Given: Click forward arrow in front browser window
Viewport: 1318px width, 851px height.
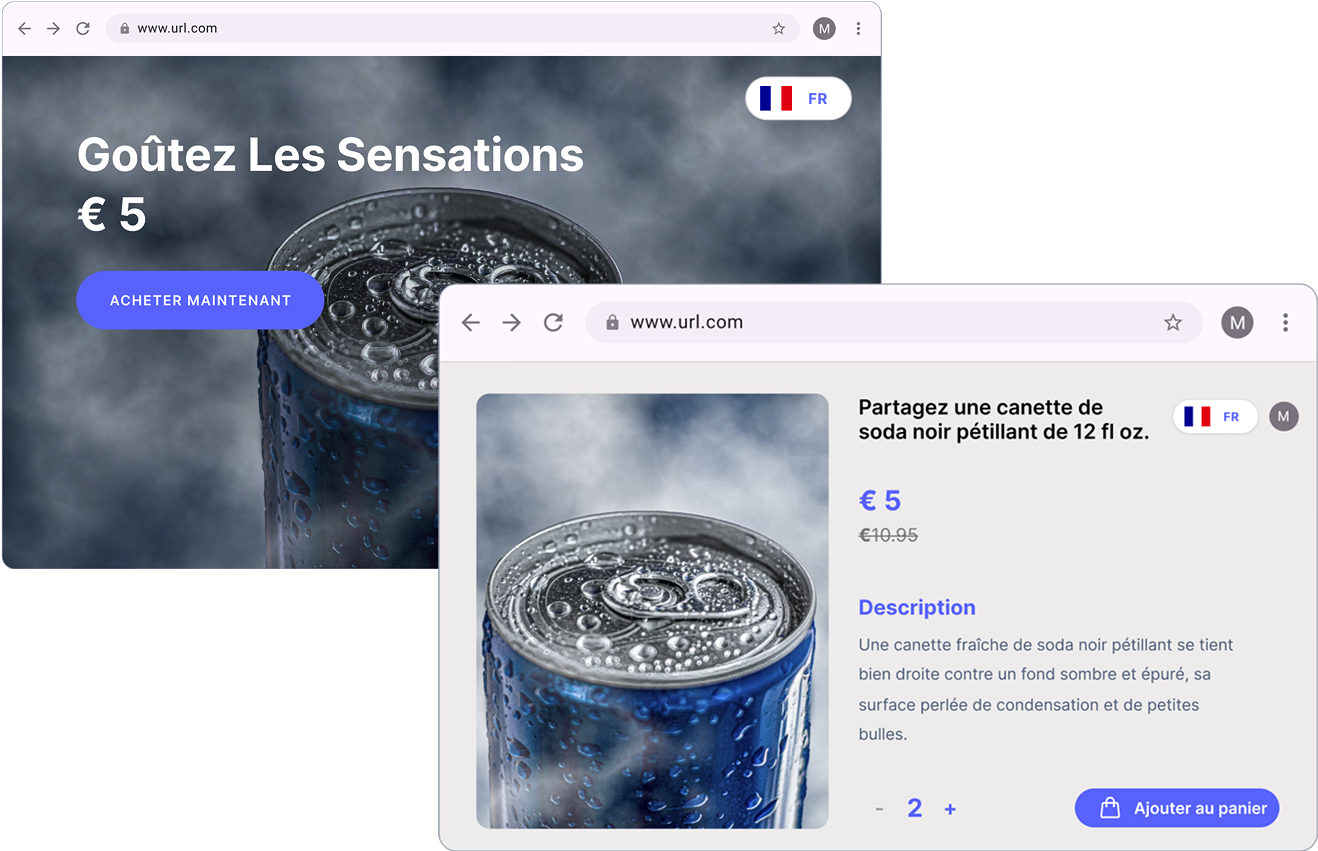Looking at the screenshot, I should click(512, 322).
